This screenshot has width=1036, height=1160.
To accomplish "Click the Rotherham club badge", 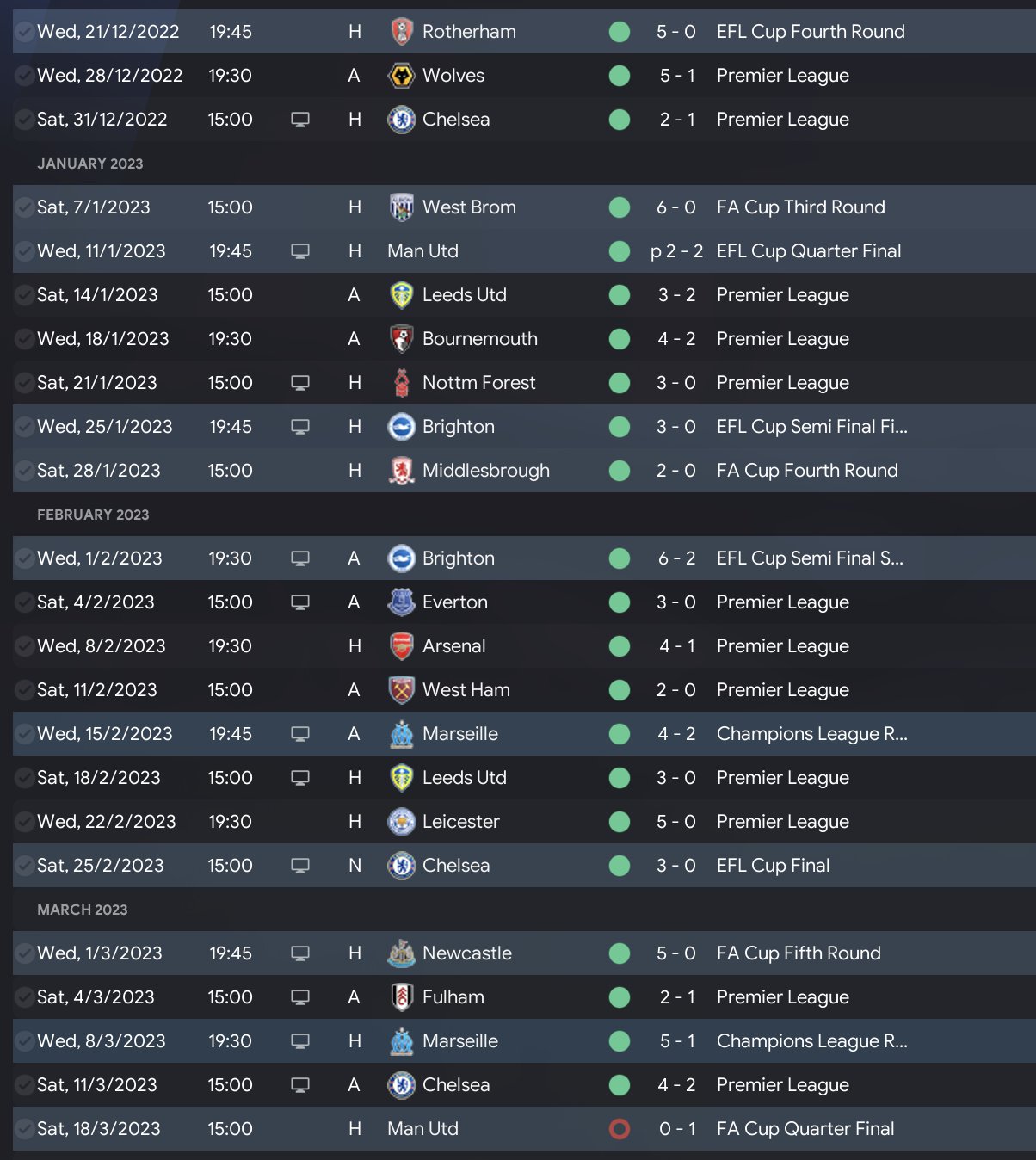I will [401, 32].
